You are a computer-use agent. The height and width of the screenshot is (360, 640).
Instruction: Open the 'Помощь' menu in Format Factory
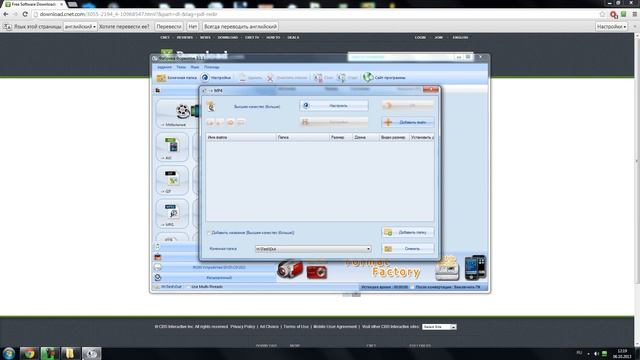[x=211, y=67]
